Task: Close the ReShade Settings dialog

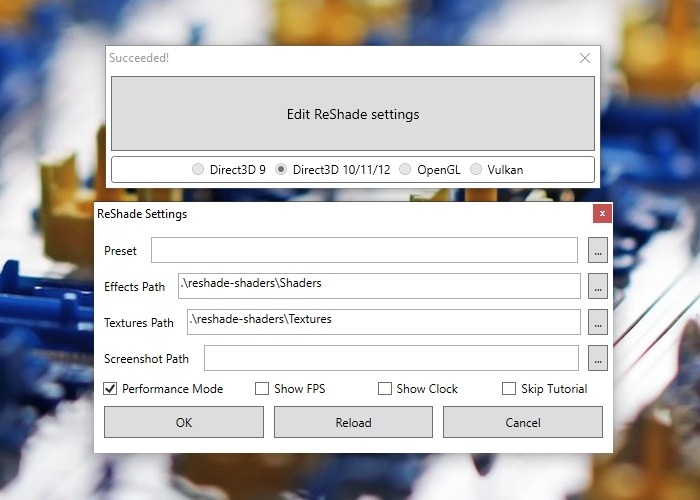Action: point(602,213)
